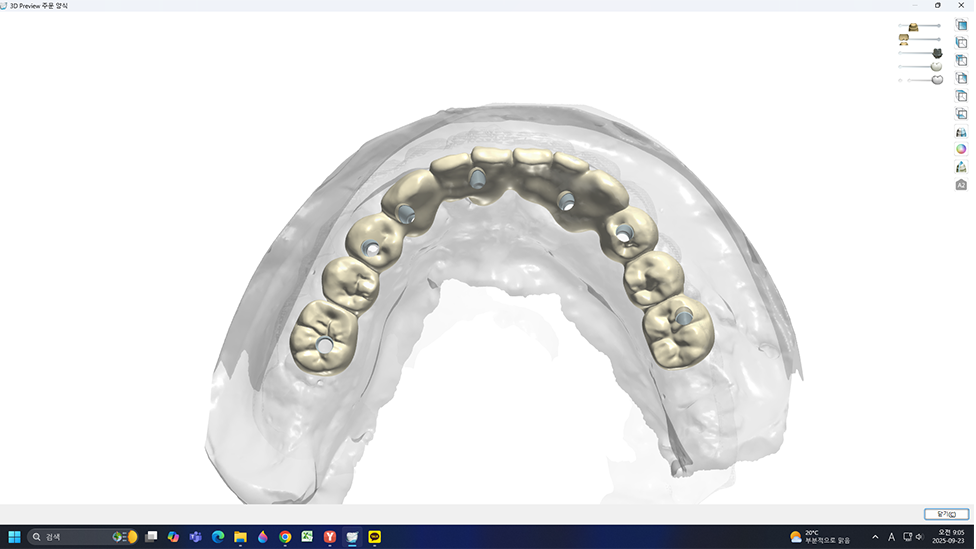Open the color wheel settings icon

[x=962, y=149]
